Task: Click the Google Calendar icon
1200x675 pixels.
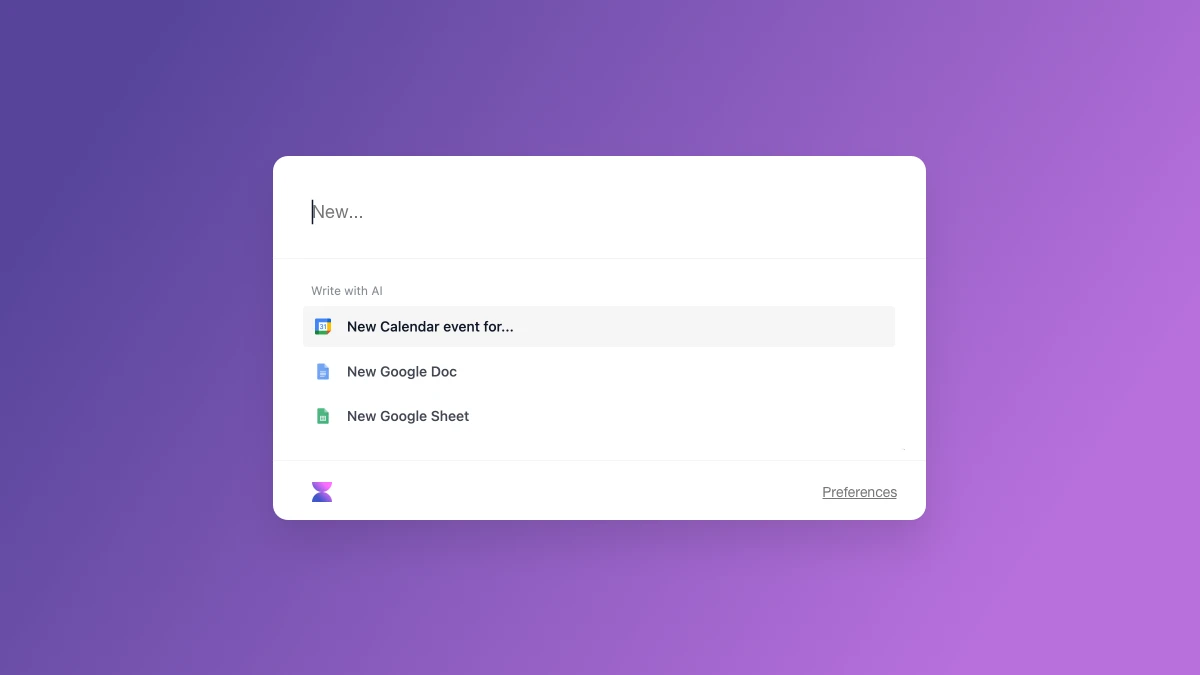Action: coord(323,327)
